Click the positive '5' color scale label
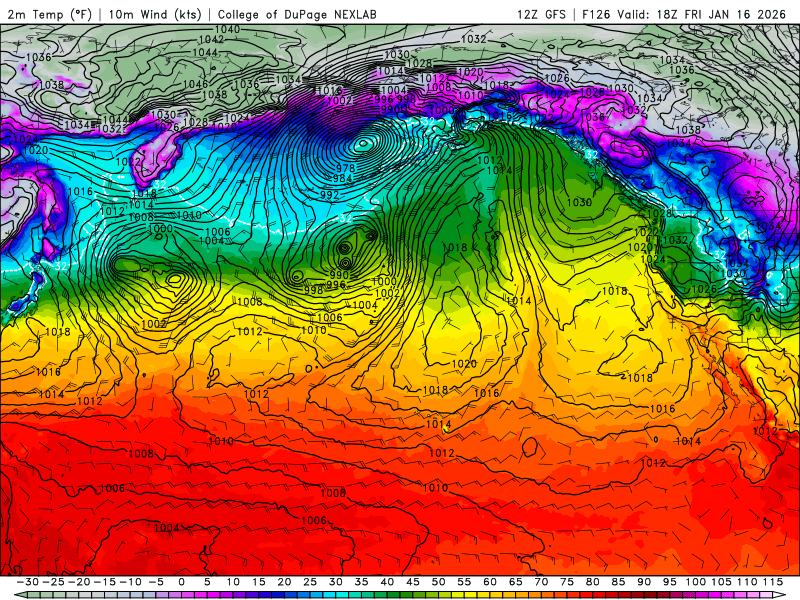Screen dimensions: 800x600 click(x=207, y=582)
